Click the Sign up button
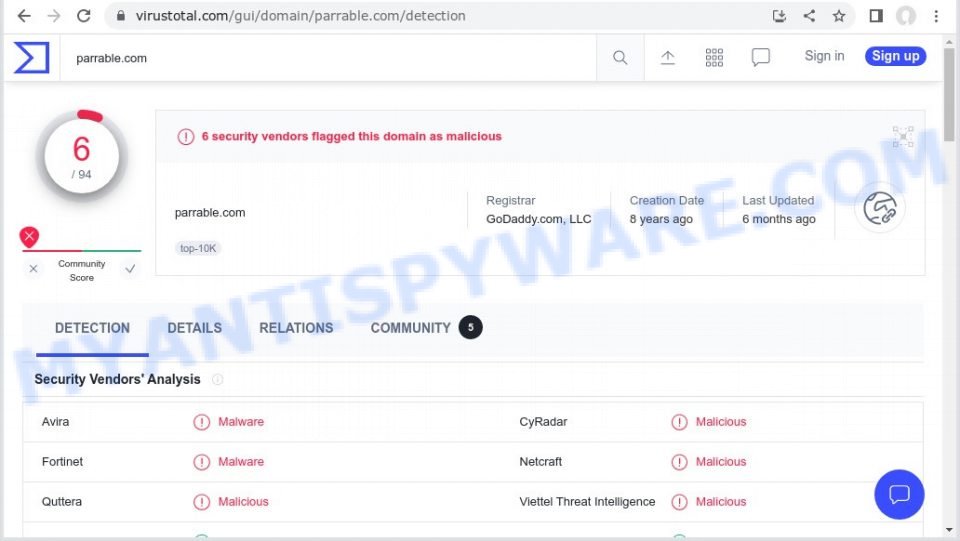The width and height of the screenshot is (960, 541). pos(895,56)
